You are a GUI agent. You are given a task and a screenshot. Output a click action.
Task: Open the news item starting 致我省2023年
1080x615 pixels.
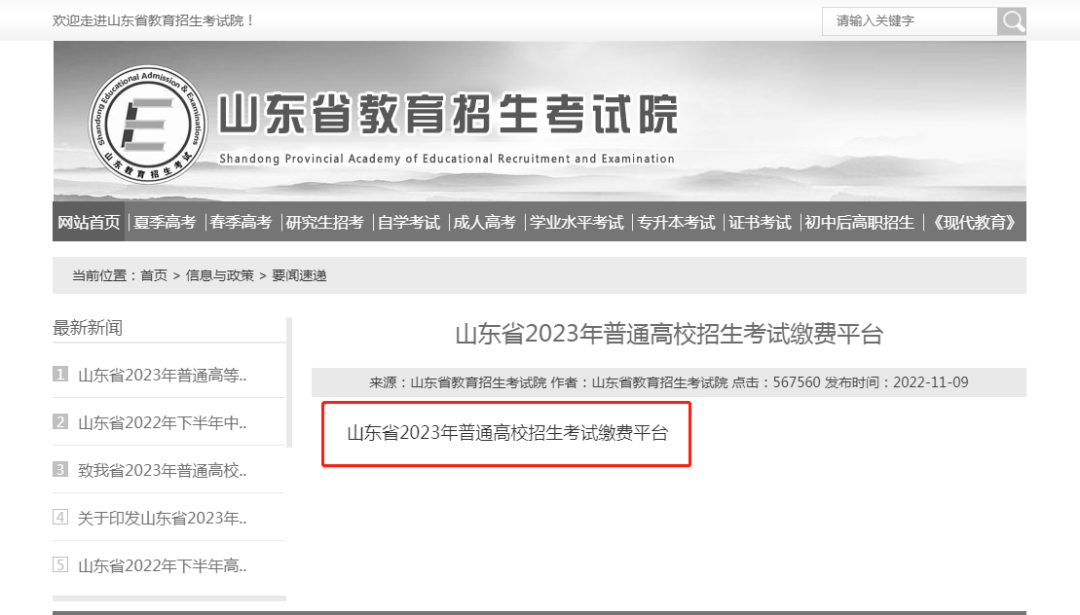coord(165,470)
